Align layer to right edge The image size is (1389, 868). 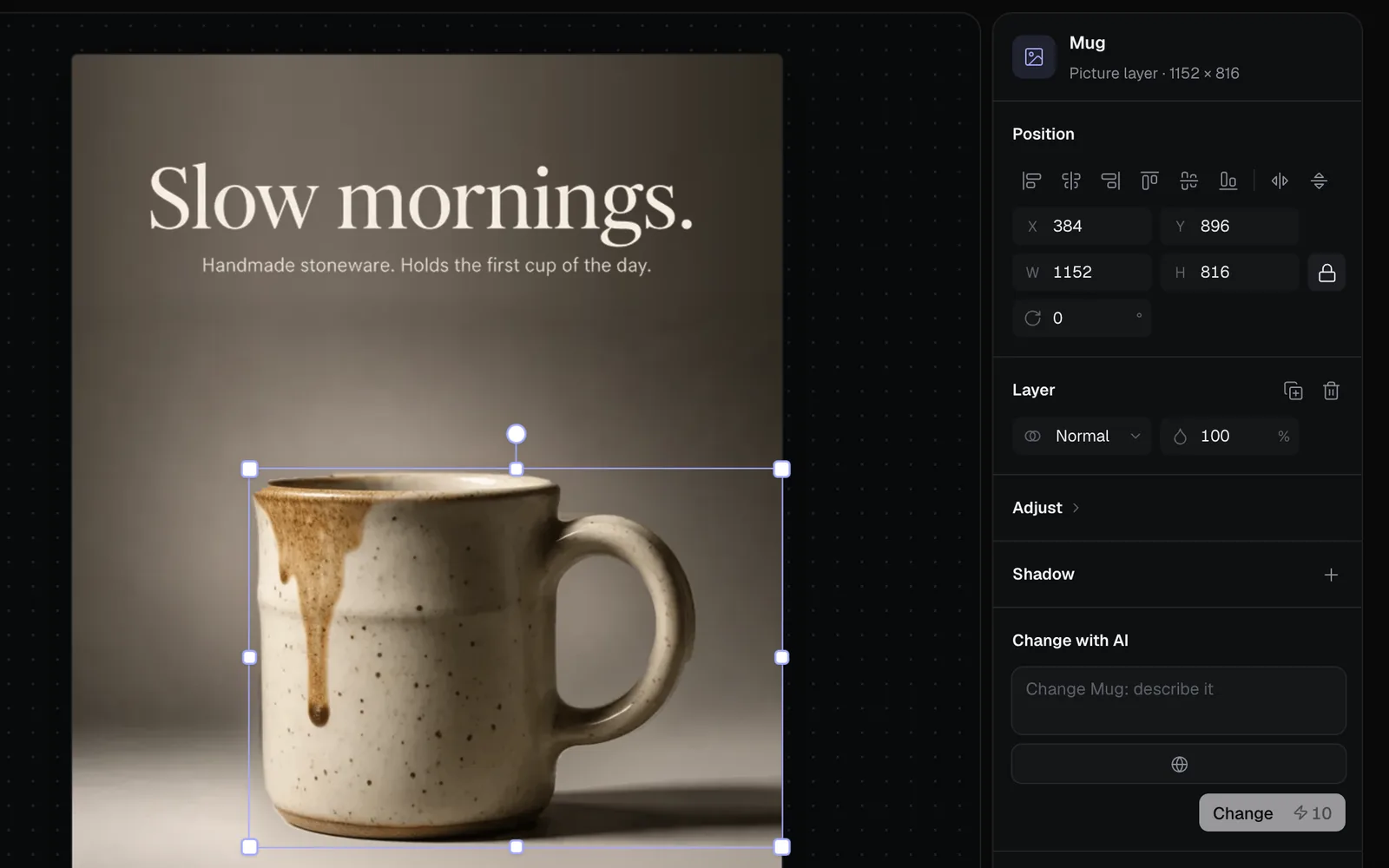click(1110, 181)
